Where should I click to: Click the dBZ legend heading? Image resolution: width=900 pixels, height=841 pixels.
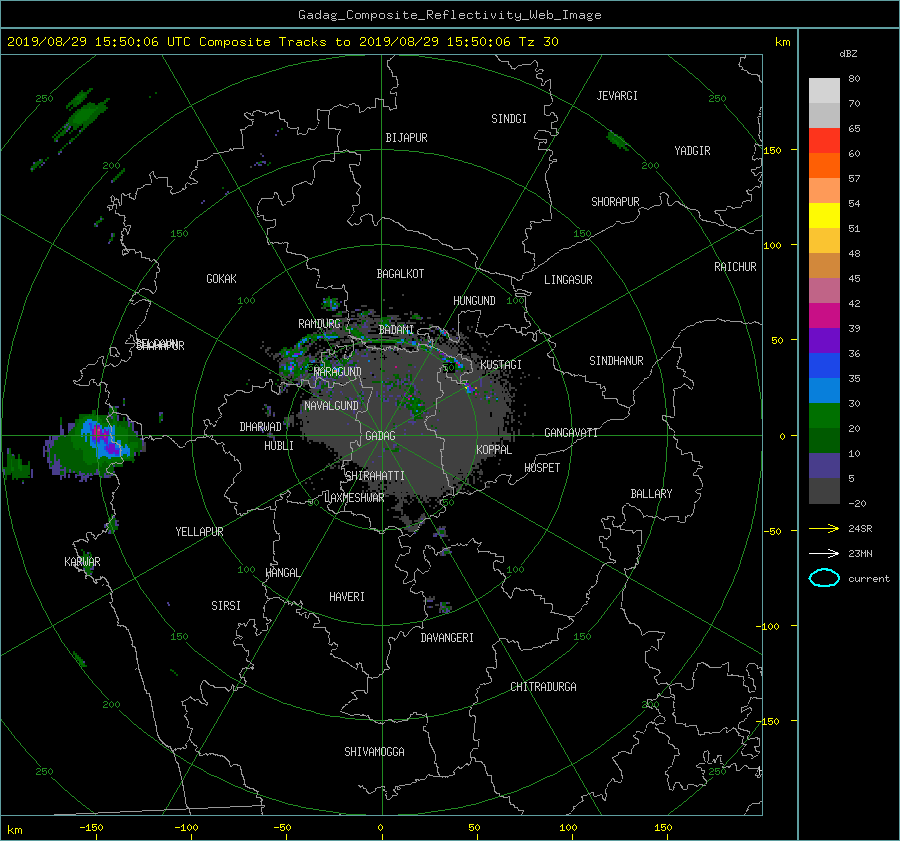pos(848,54)
